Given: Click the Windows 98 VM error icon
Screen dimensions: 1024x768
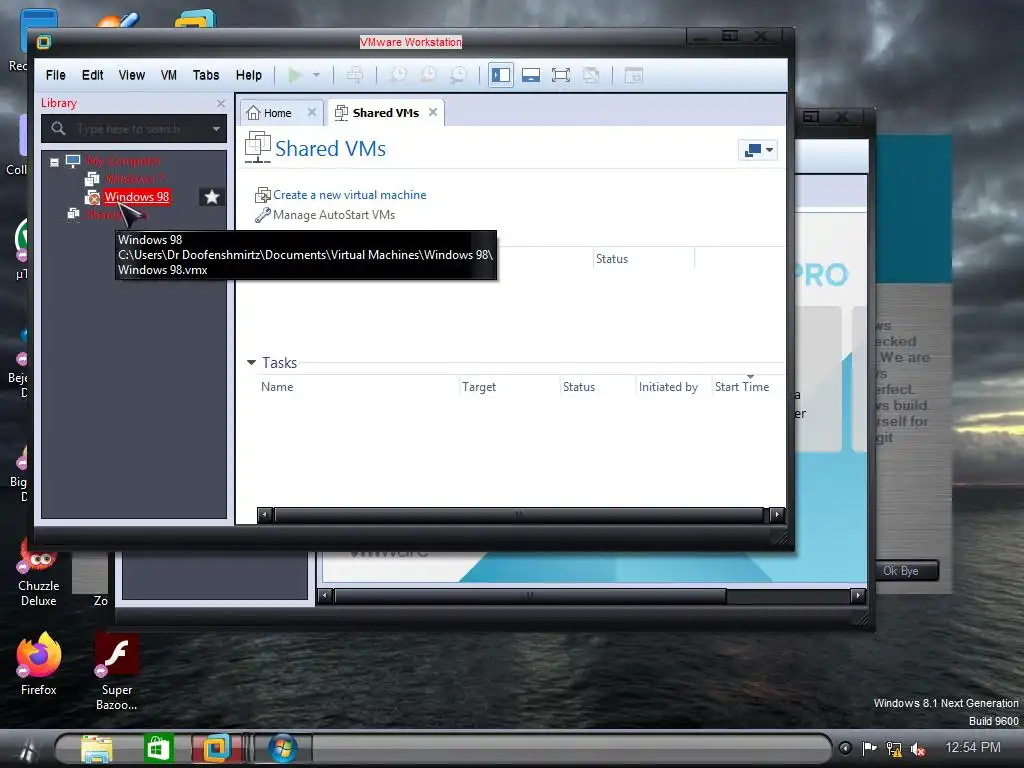Looking at the screenshot, I should click(93, 197).
